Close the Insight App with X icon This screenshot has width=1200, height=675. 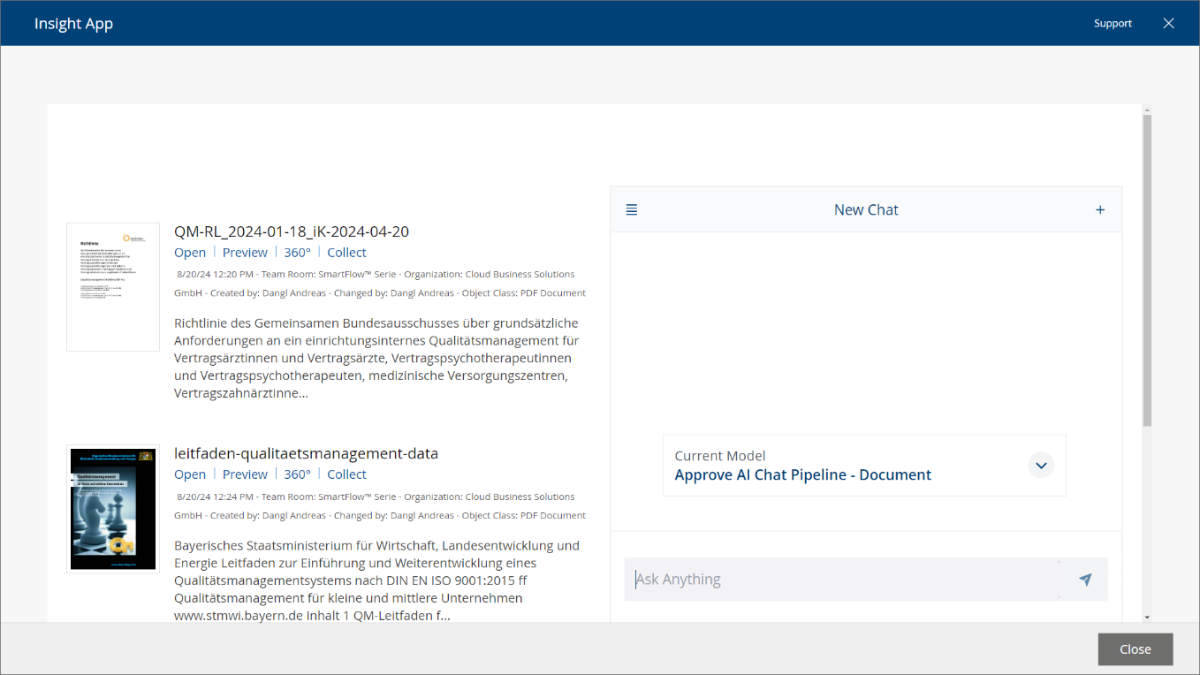click(1168, 23)
